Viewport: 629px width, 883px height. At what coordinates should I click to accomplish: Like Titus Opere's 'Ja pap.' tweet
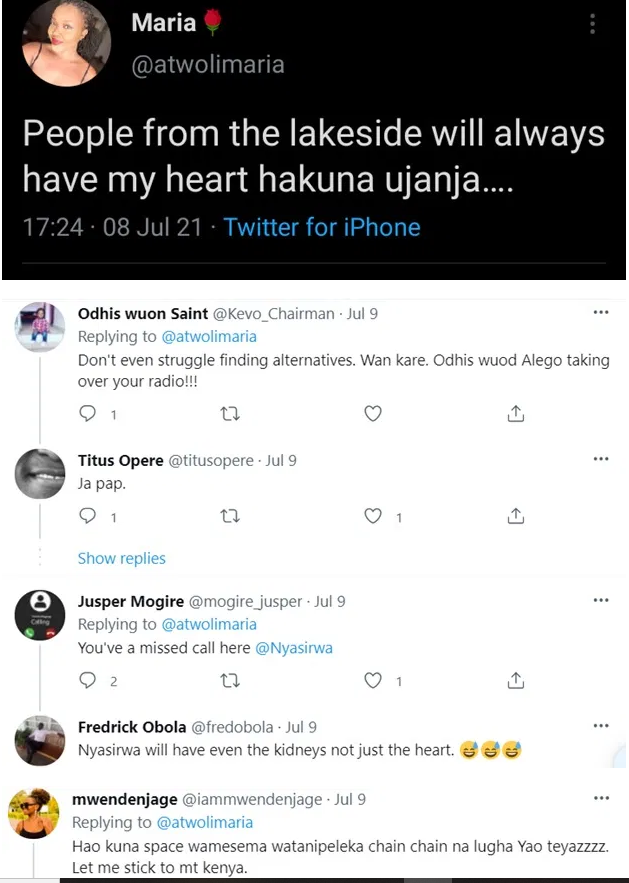pyautogui.click(x=373, y=517)
